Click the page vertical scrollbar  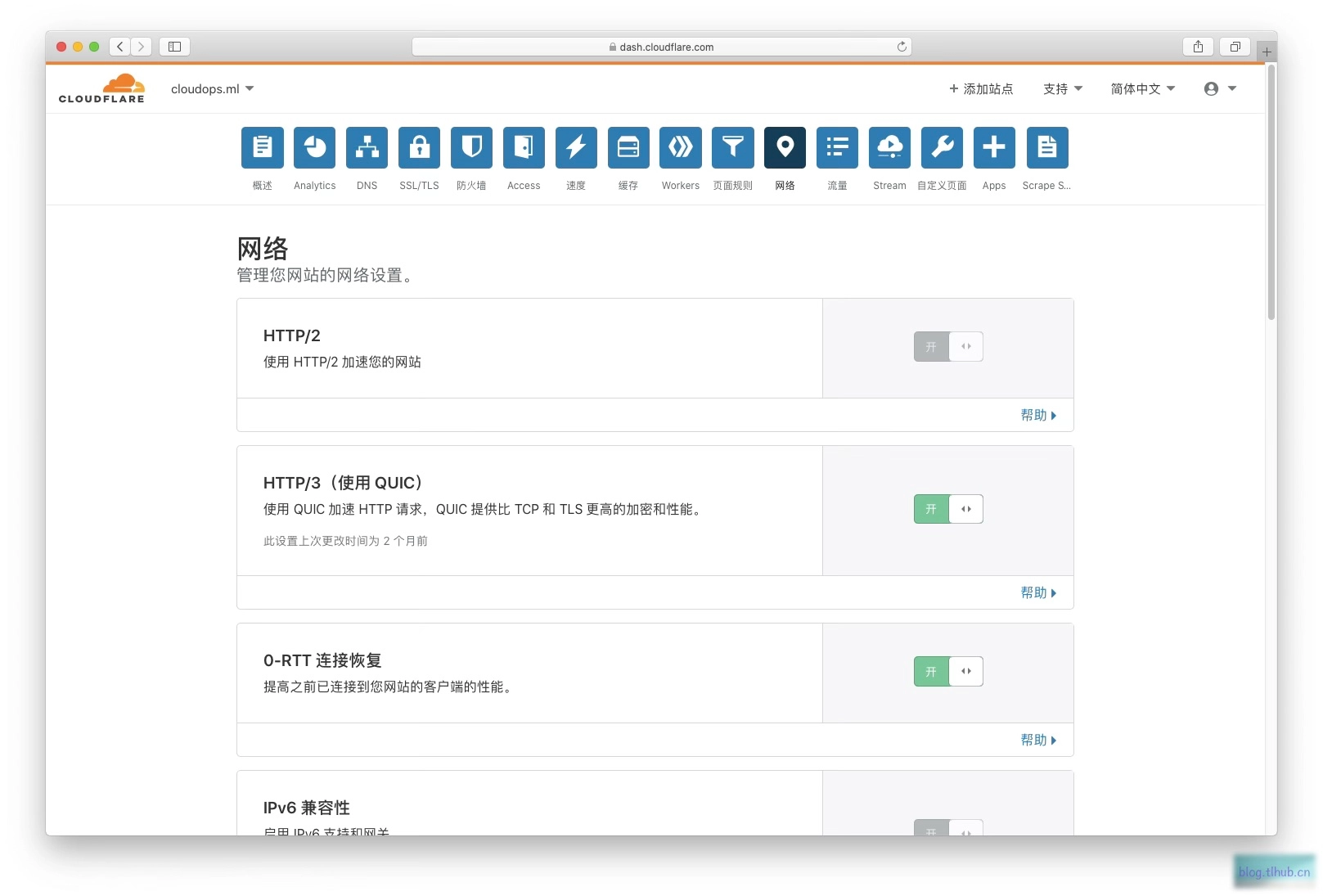[1271, 192]
